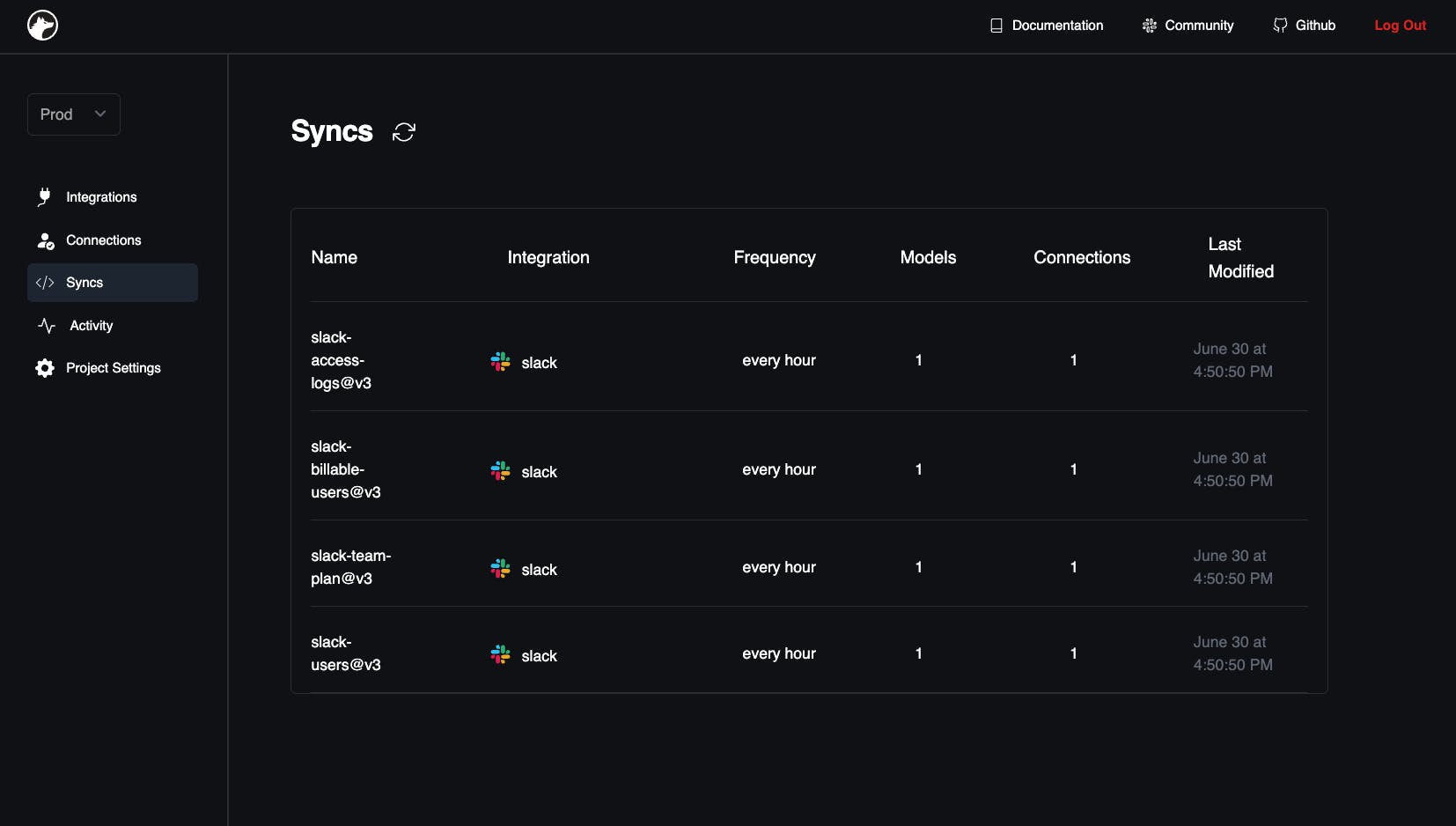Open the Integrations page via plug icon
Image resolution: width=1456 pixels, height=826 pixels.
pos(44,196)
